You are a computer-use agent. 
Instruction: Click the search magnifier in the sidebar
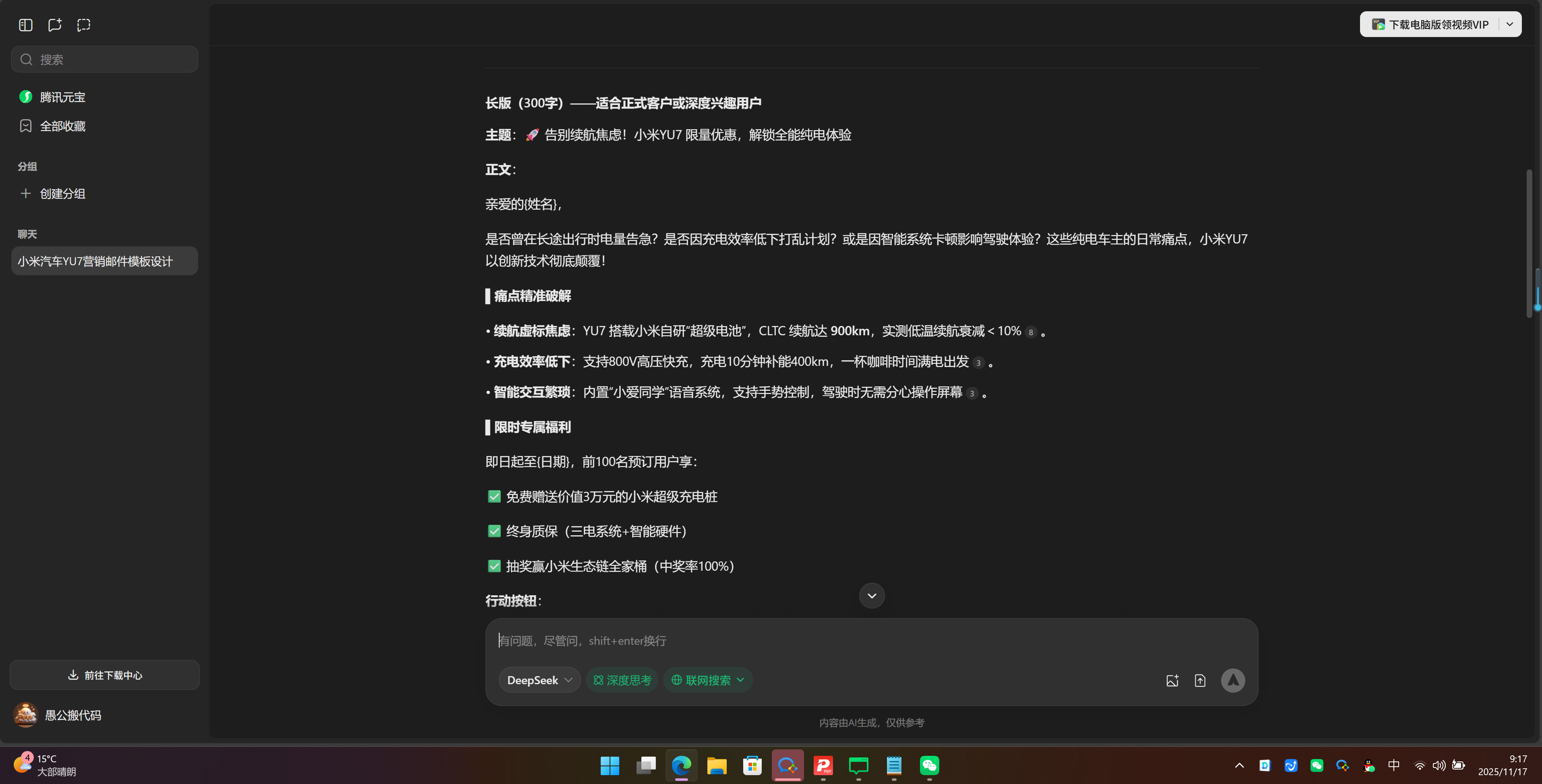[x=26, y=59]
